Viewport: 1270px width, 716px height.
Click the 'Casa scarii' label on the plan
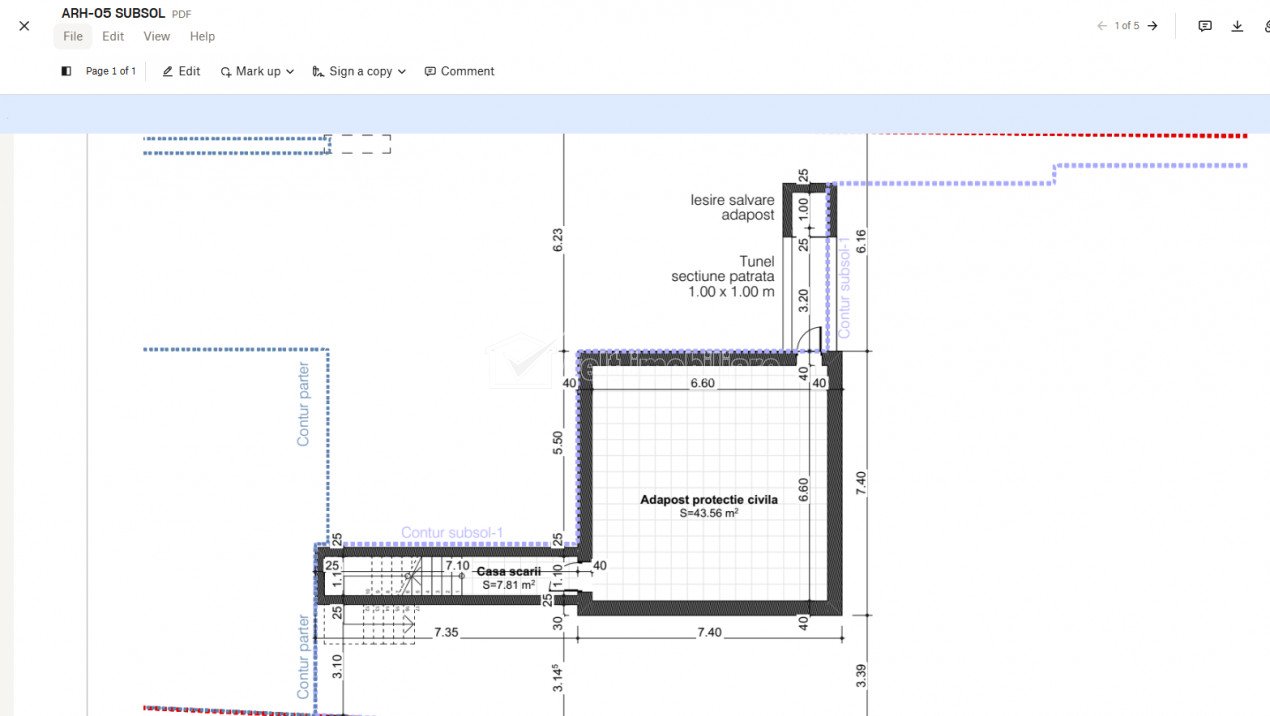[508, 572]
